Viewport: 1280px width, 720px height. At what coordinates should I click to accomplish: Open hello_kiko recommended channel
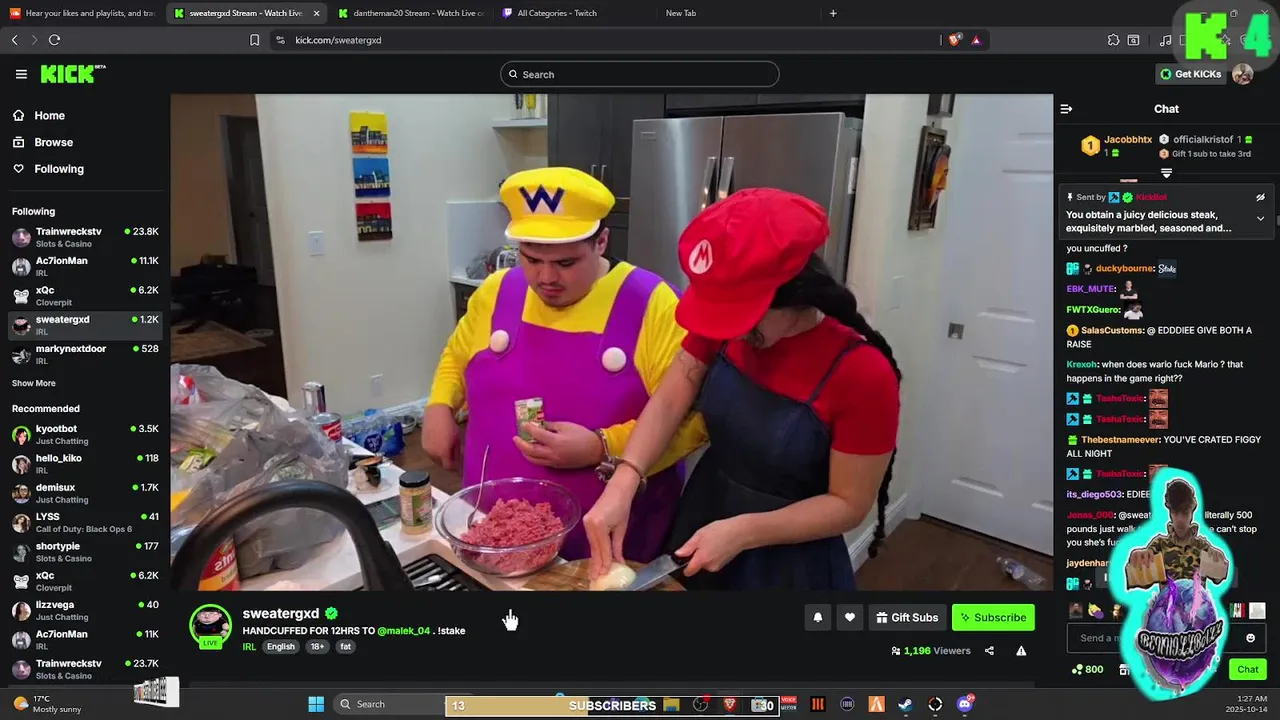pyautogui.click(x=85, y=463)
